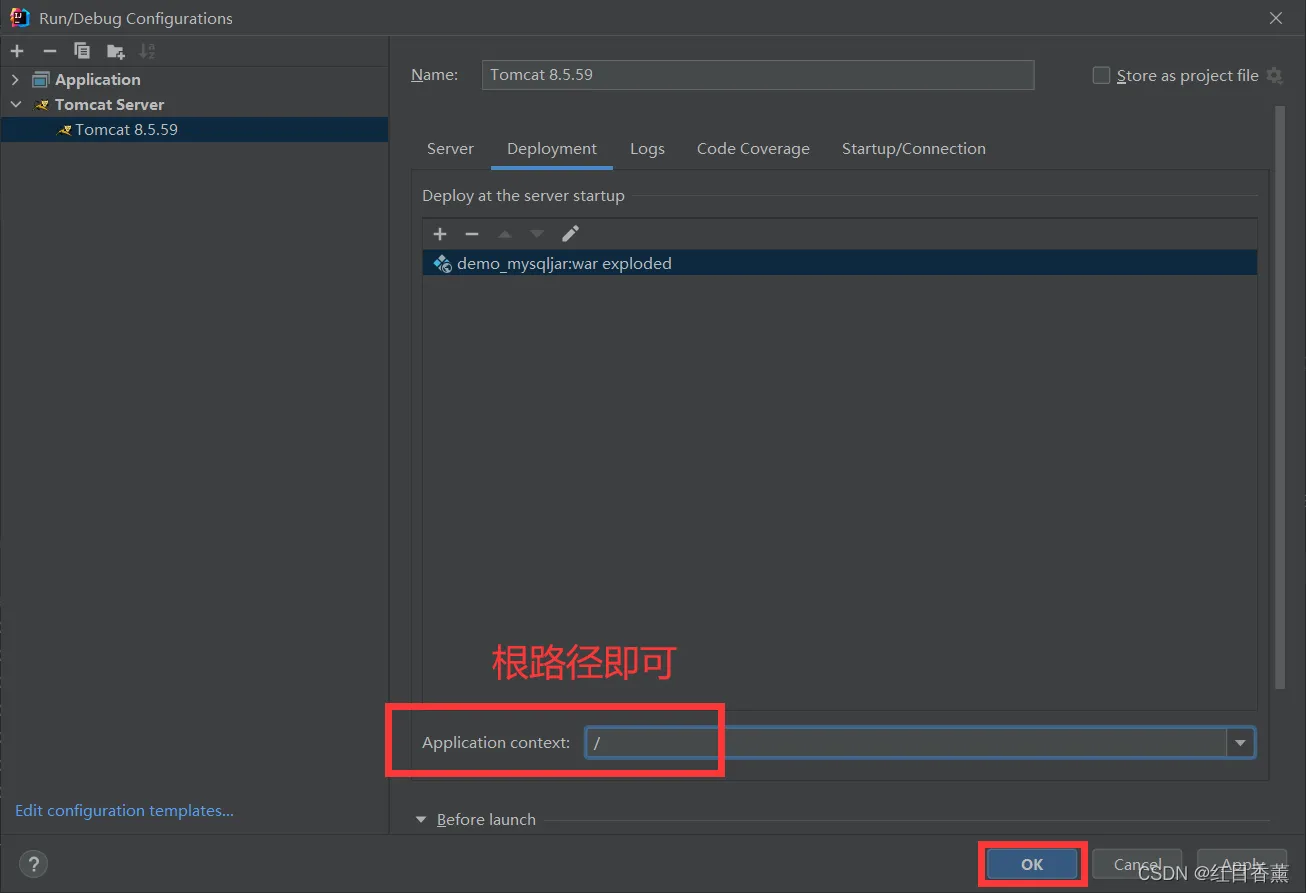1306x893 pixels.
Task: Open the help question mark
Action: pos(33,864)
